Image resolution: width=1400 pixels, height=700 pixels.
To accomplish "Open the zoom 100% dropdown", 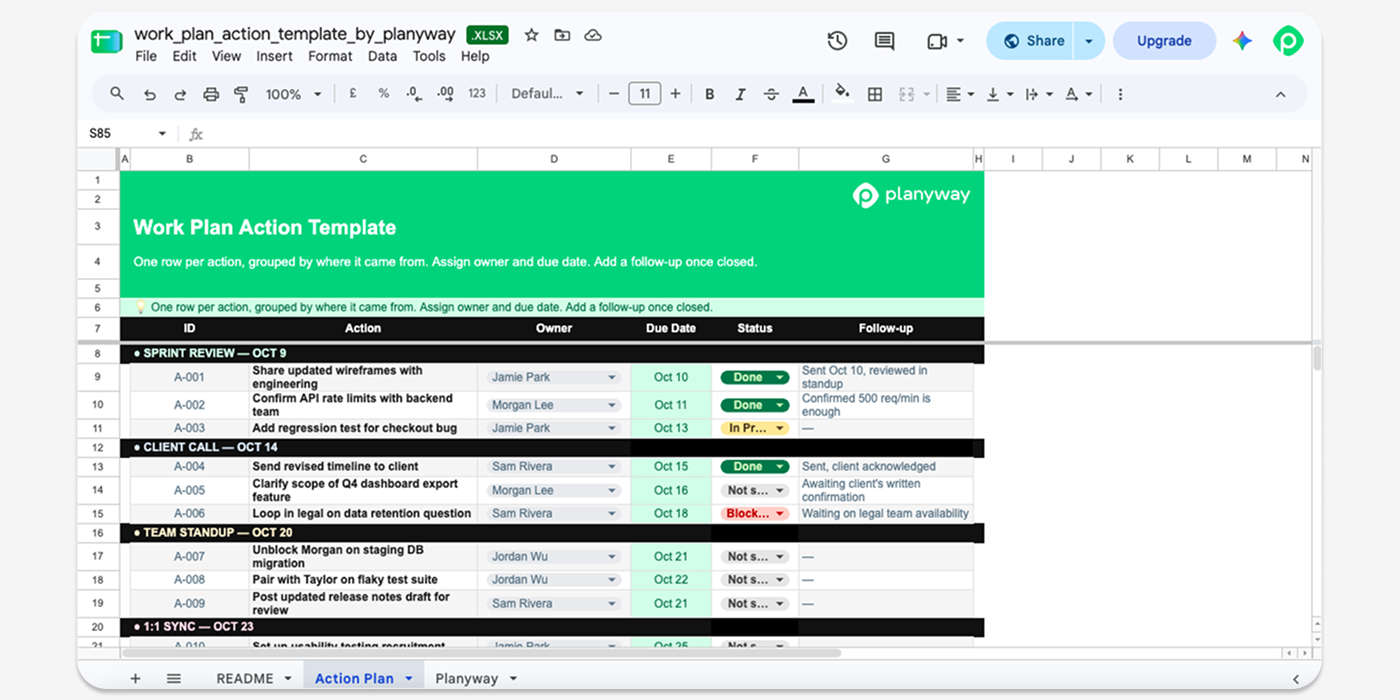I will [x=293, y=94].
